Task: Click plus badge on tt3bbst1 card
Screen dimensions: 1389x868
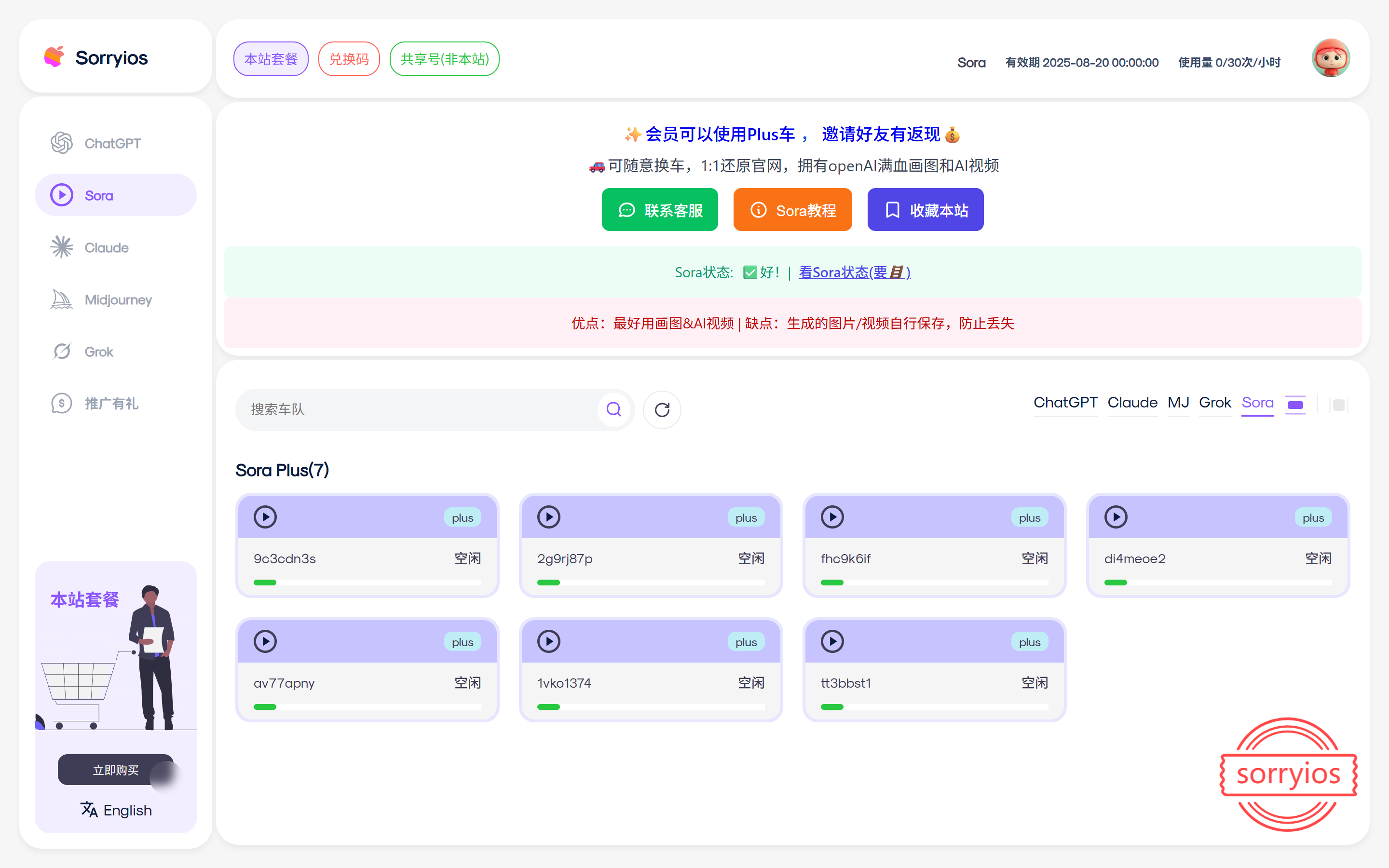Action: [1030, 642]
